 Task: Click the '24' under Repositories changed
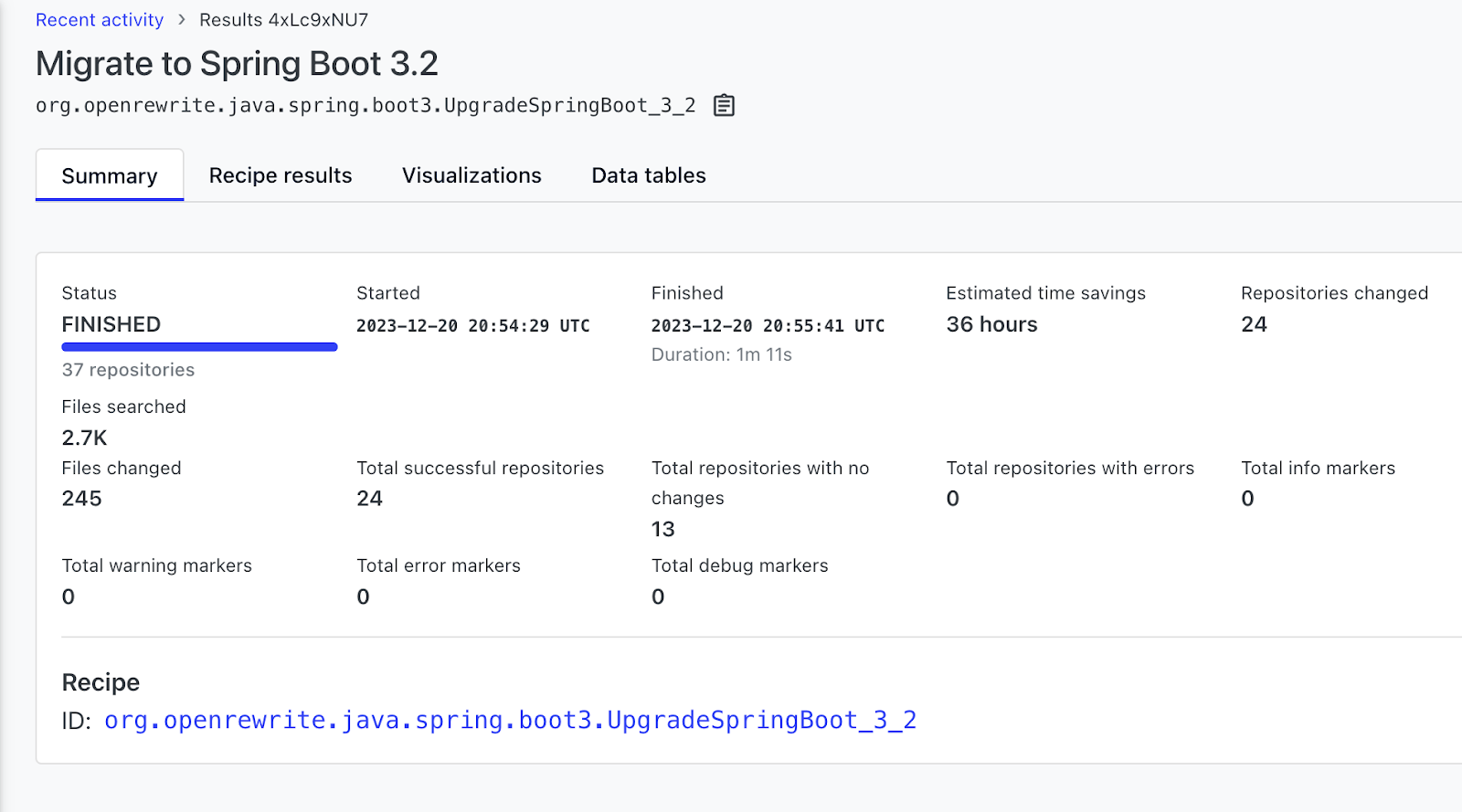pyautogui.click(x=1254, y=324)
